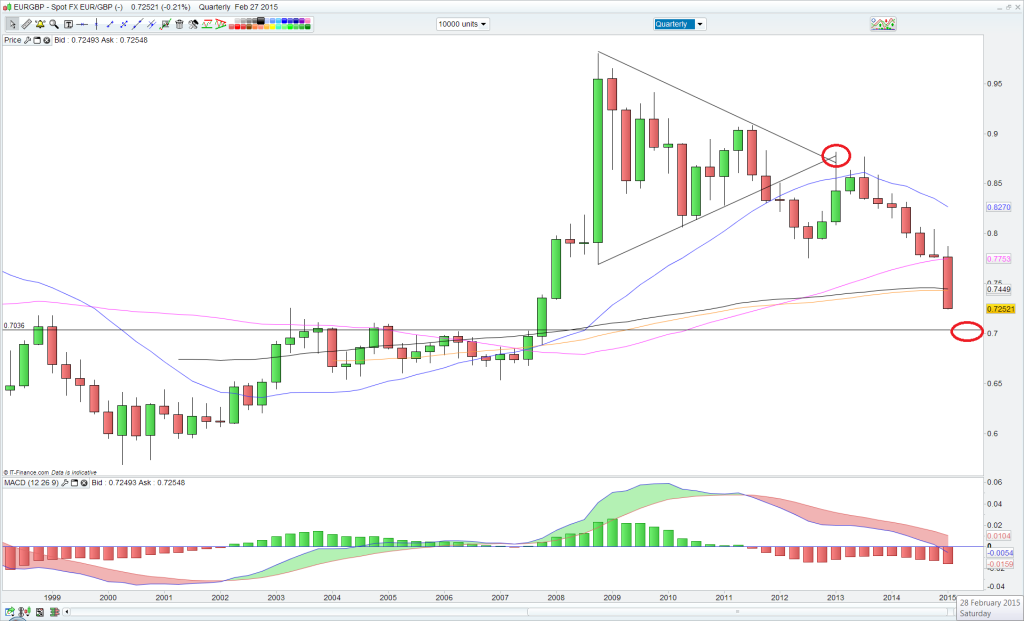1024x621 pixels.
Task: Pick the black color swatch
Action: [261, 22]
